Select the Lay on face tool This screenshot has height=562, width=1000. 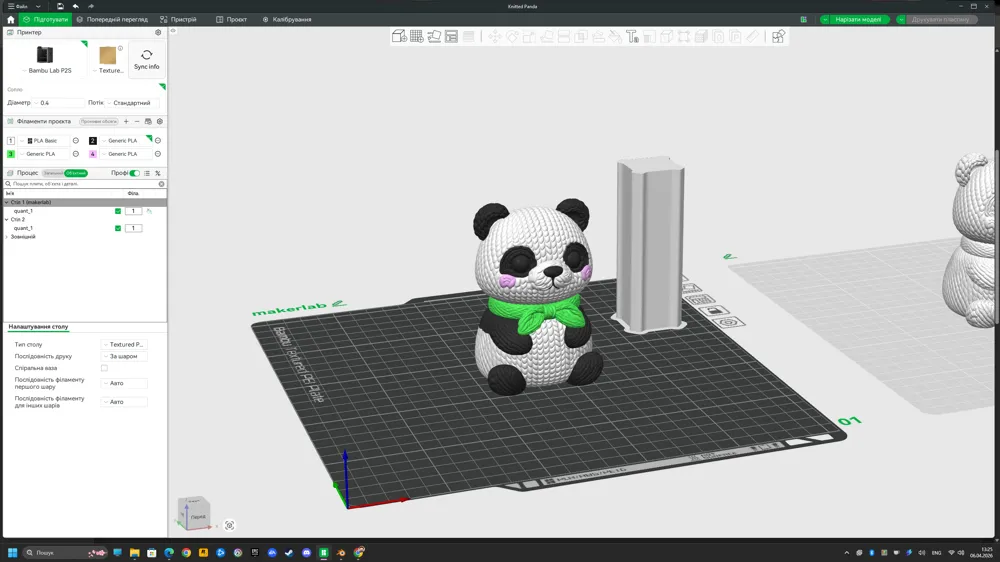pyautogui.click(x=547, y=36)
